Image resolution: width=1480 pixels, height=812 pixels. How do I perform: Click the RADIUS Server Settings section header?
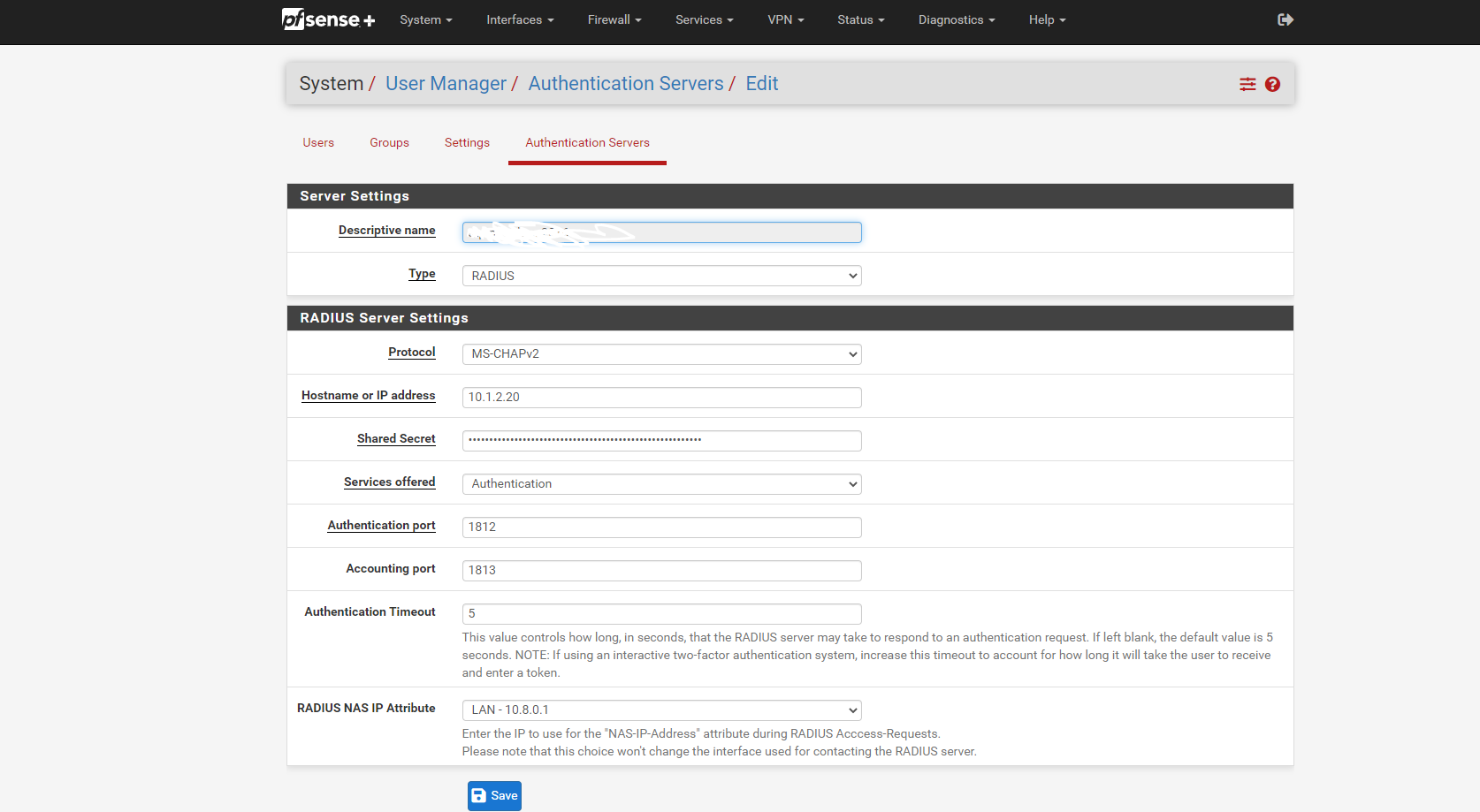[x=790, y=318]
